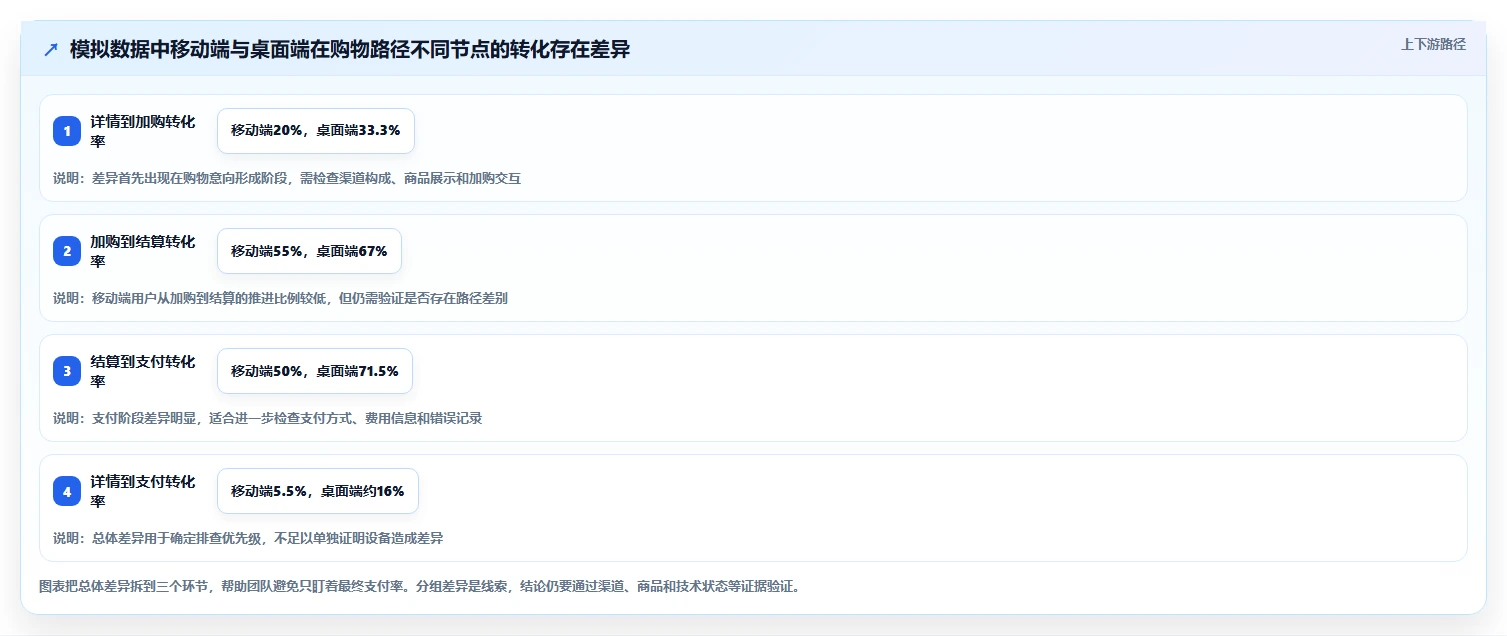The image size is (1507, 636).
Task: Click the value chip 移动端55%，桌面端67%
Action: [309, 251]
